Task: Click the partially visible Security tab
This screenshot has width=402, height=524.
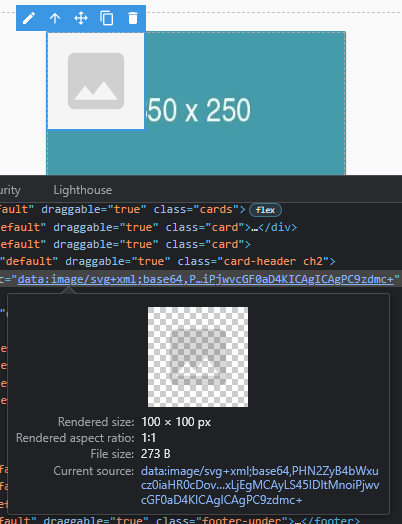Action: (x=10, y=190)
